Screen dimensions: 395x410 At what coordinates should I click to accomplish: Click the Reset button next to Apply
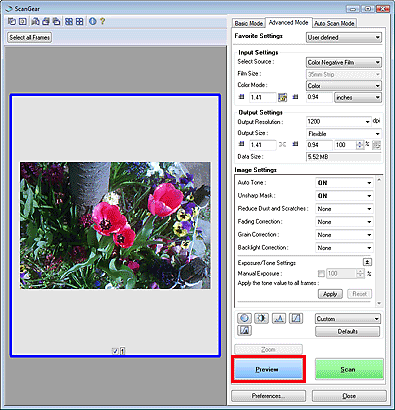tap(360, 294)
